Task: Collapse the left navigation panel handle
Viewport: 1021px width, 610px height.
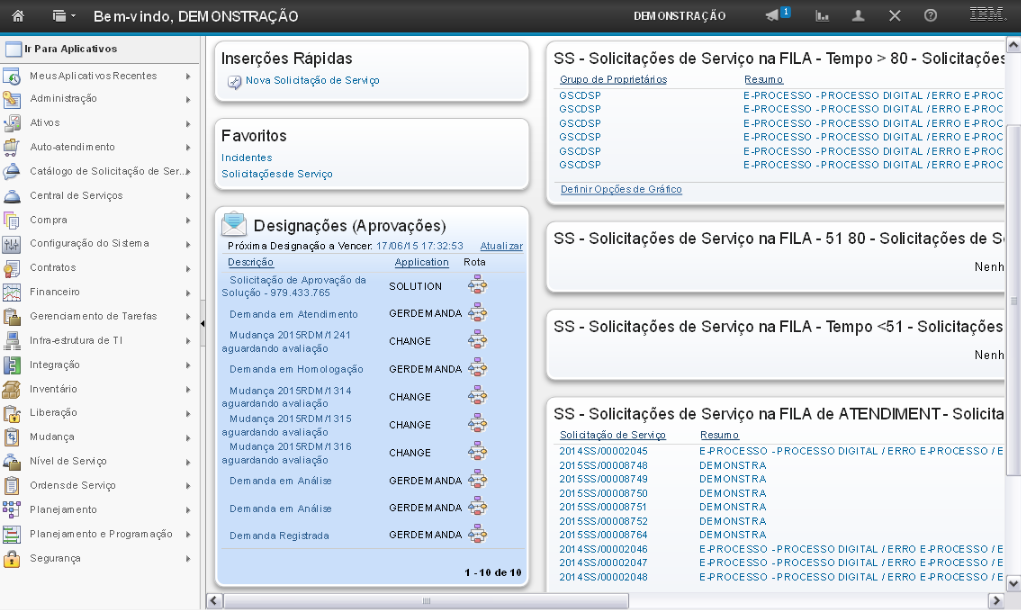Action: (x=203, y=311)
